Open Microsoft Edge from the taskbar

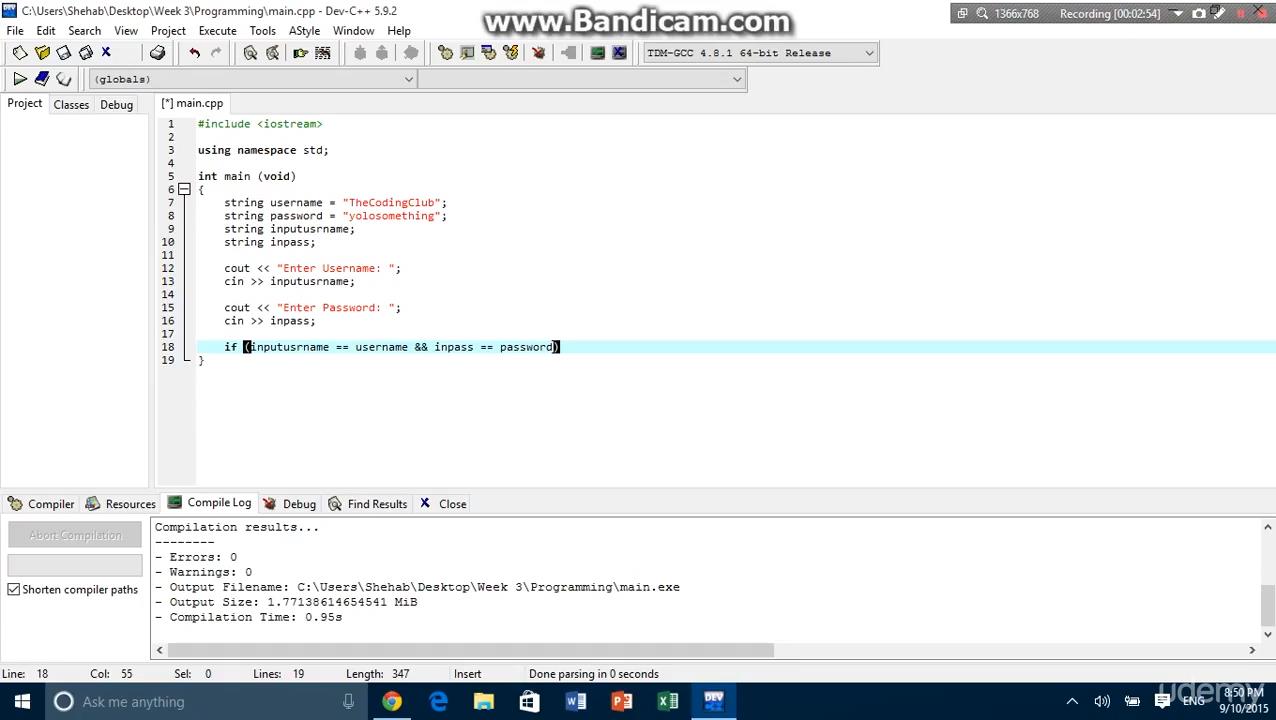[x=438, y=701]
